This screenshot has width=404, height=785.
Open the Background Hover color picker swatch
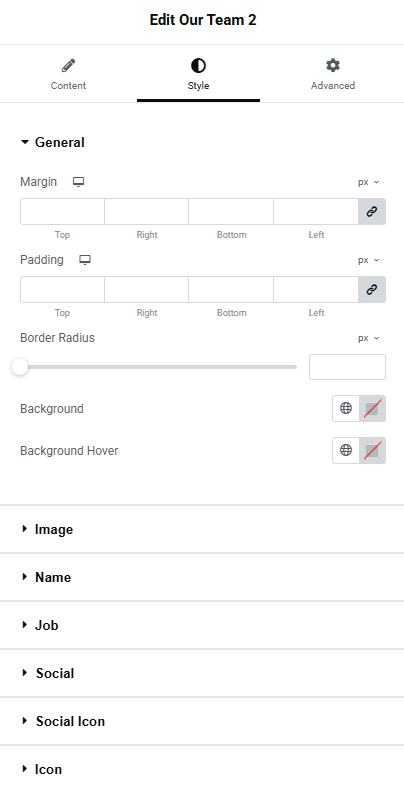372,451
